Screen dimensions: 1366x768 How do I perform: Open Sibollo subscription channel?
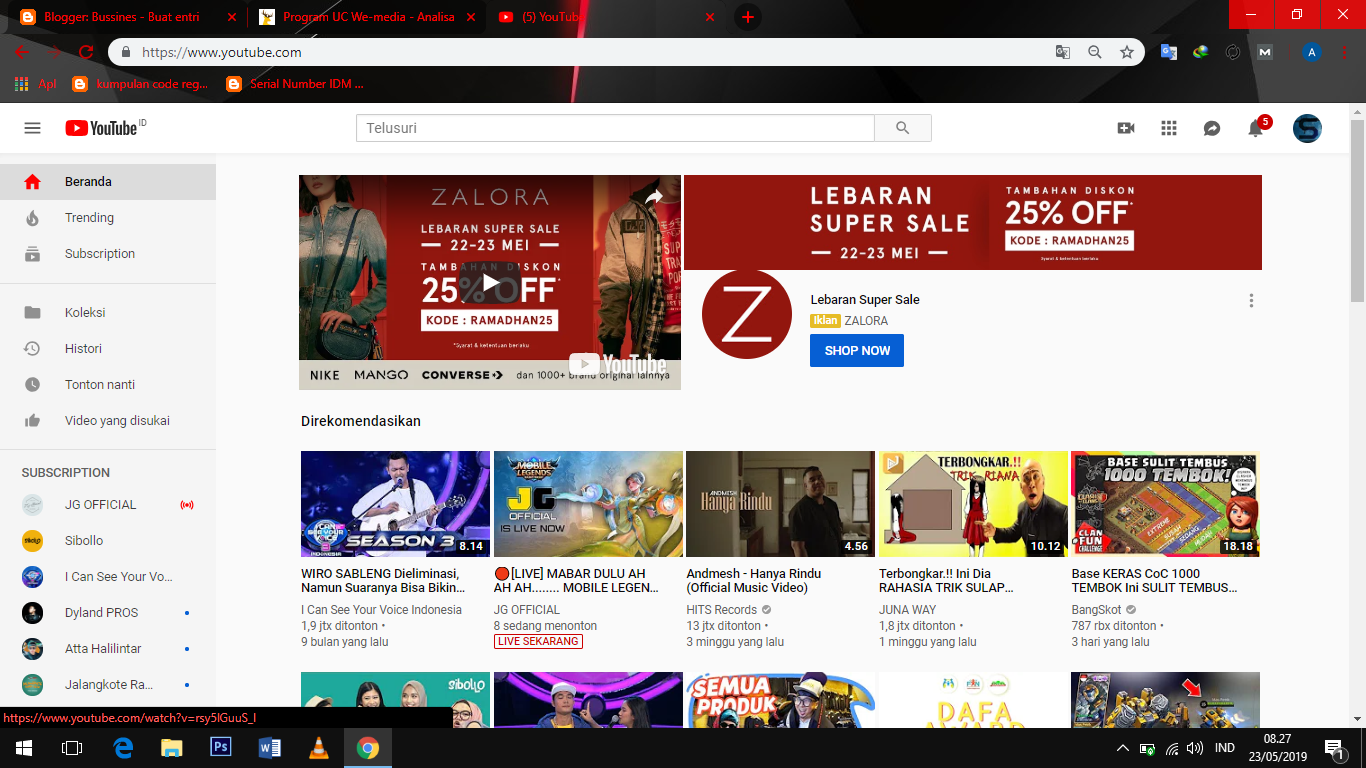coord(108,541)
